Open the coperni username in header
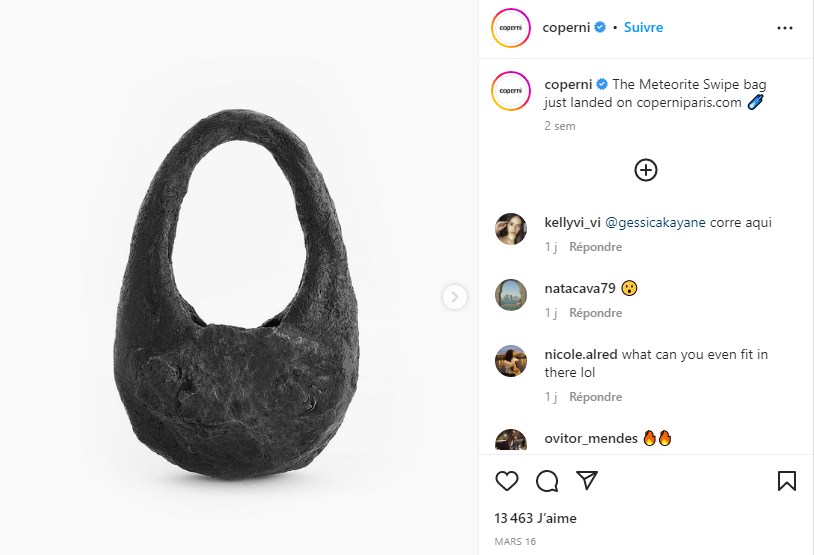 [566, 28]
